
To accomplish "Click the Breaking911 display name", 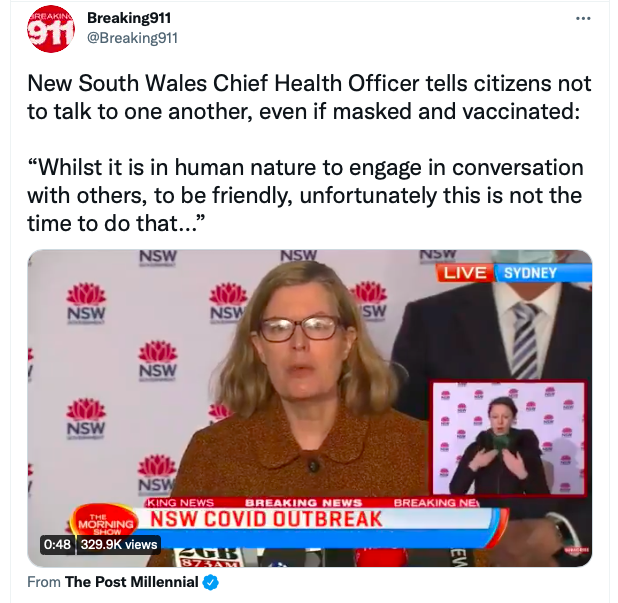I will (129, 18).
